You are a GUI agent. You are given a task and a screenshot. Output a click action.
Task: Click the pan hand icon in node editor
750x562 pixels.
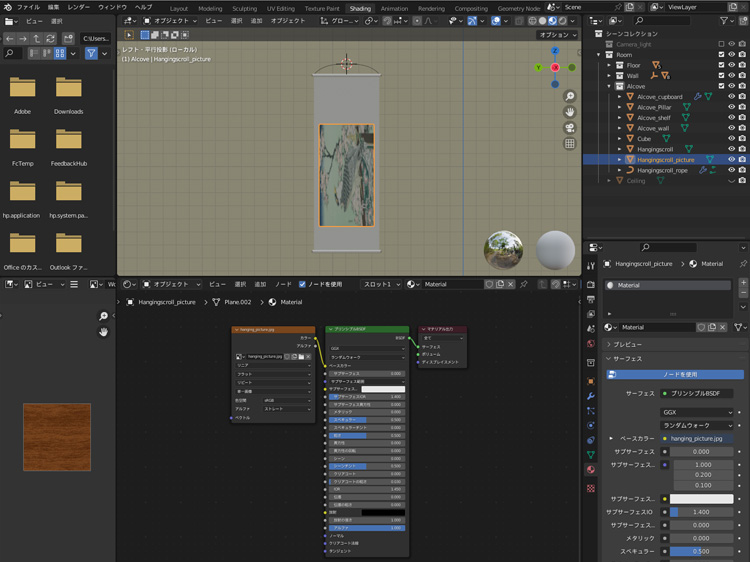tap(103, 332)
